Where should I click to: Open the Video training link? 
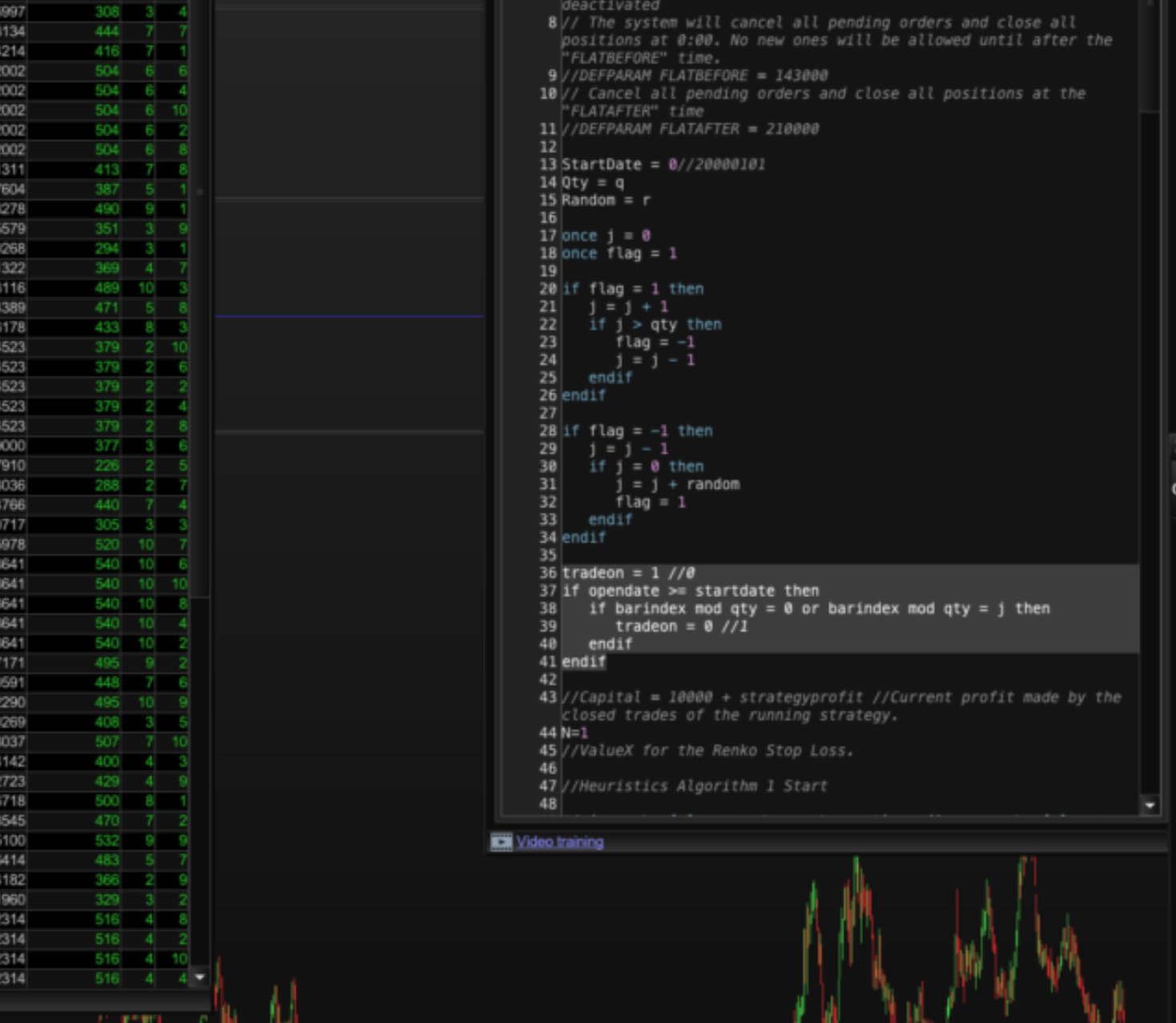tap(559, 842)
